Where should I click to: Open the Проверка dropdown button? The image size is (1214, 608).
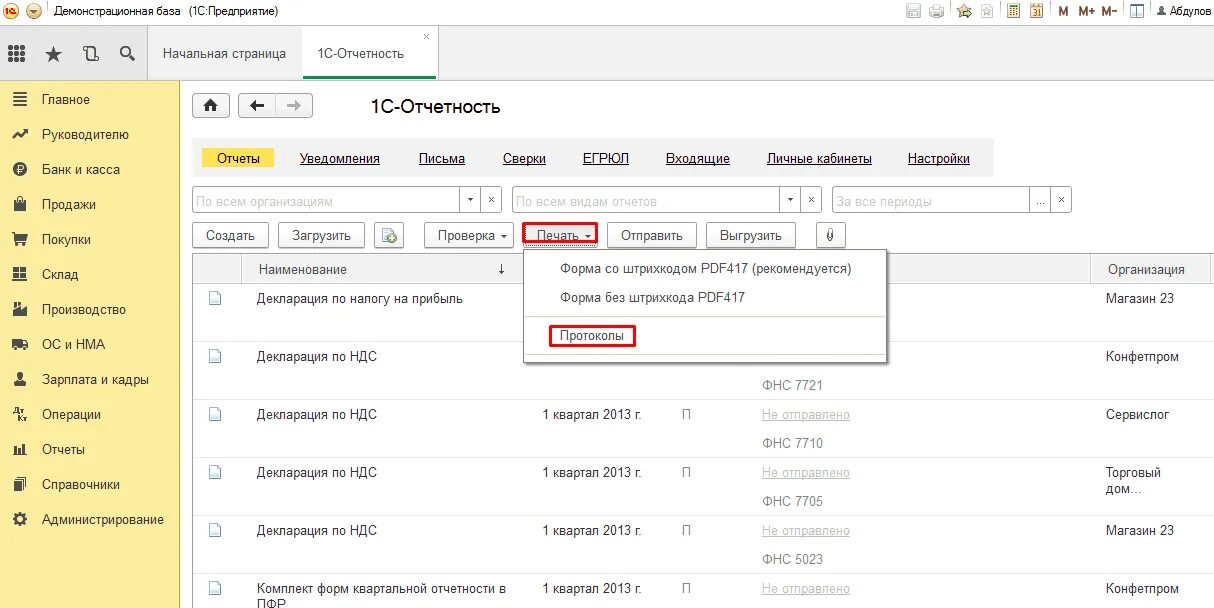coord(469,236)
